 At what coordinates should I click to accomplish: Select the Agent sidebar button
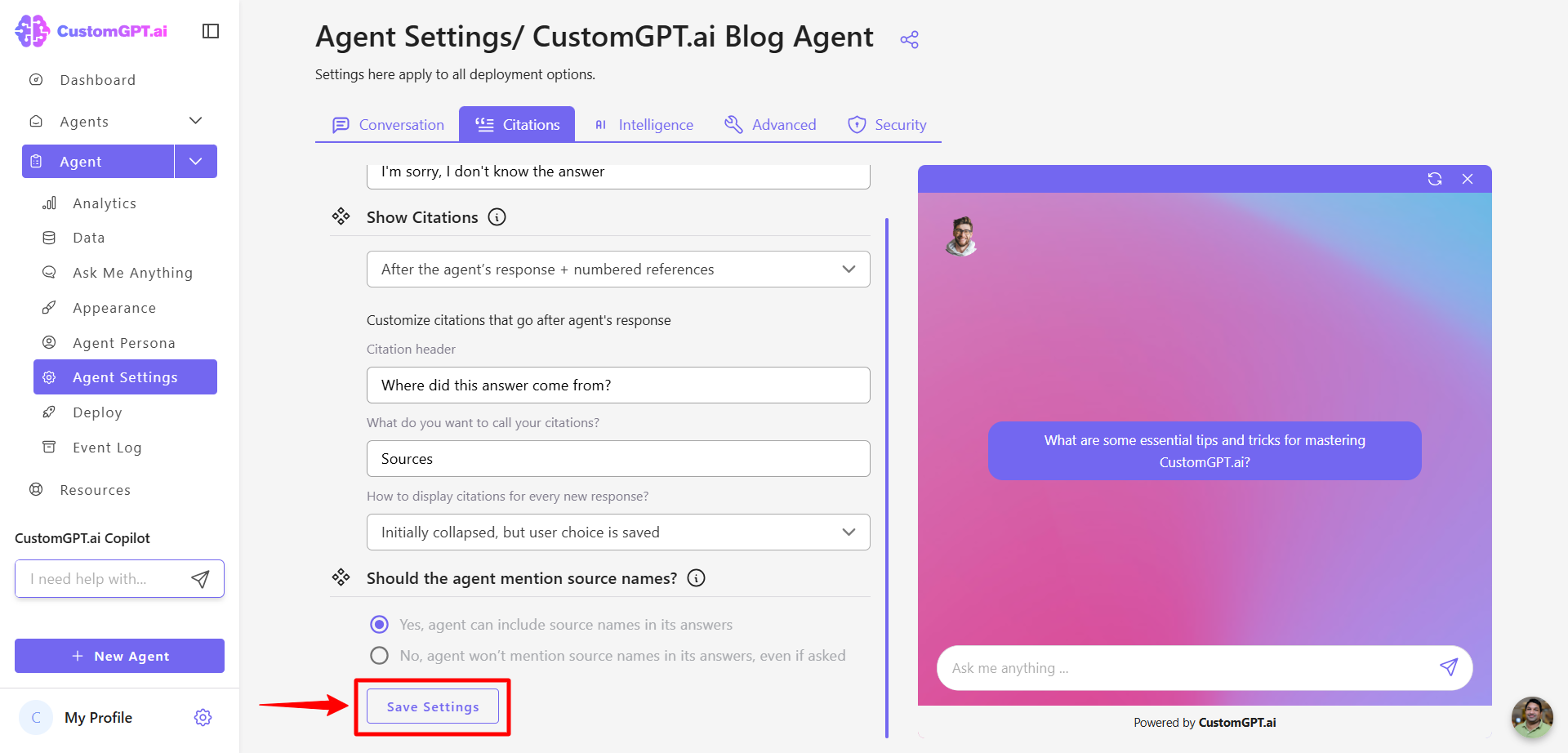[98, 162]
